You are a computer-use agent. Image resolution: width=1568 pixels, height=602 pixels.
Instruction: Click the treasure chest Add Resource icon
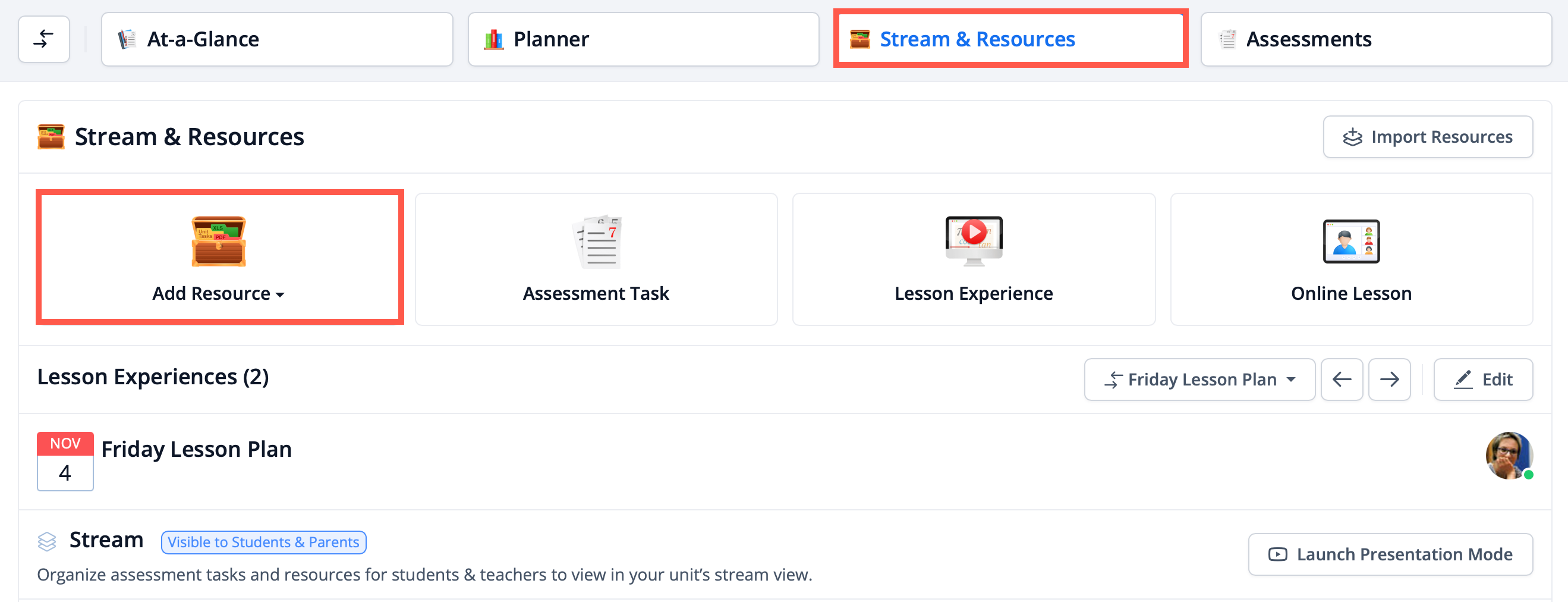pyautogui.click(x=219, y=242)
